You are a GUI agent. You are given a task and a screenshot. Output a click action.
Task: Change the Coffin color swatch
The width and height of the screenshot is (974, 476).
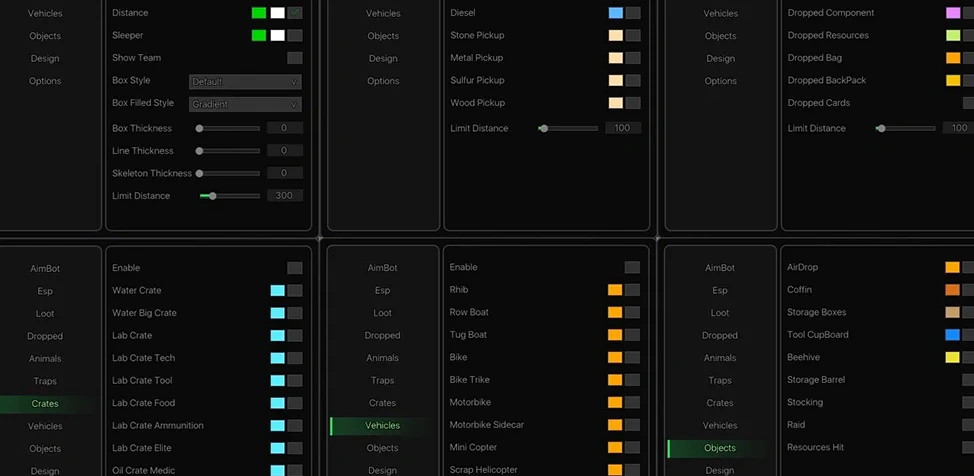click(x=952, y=290)
